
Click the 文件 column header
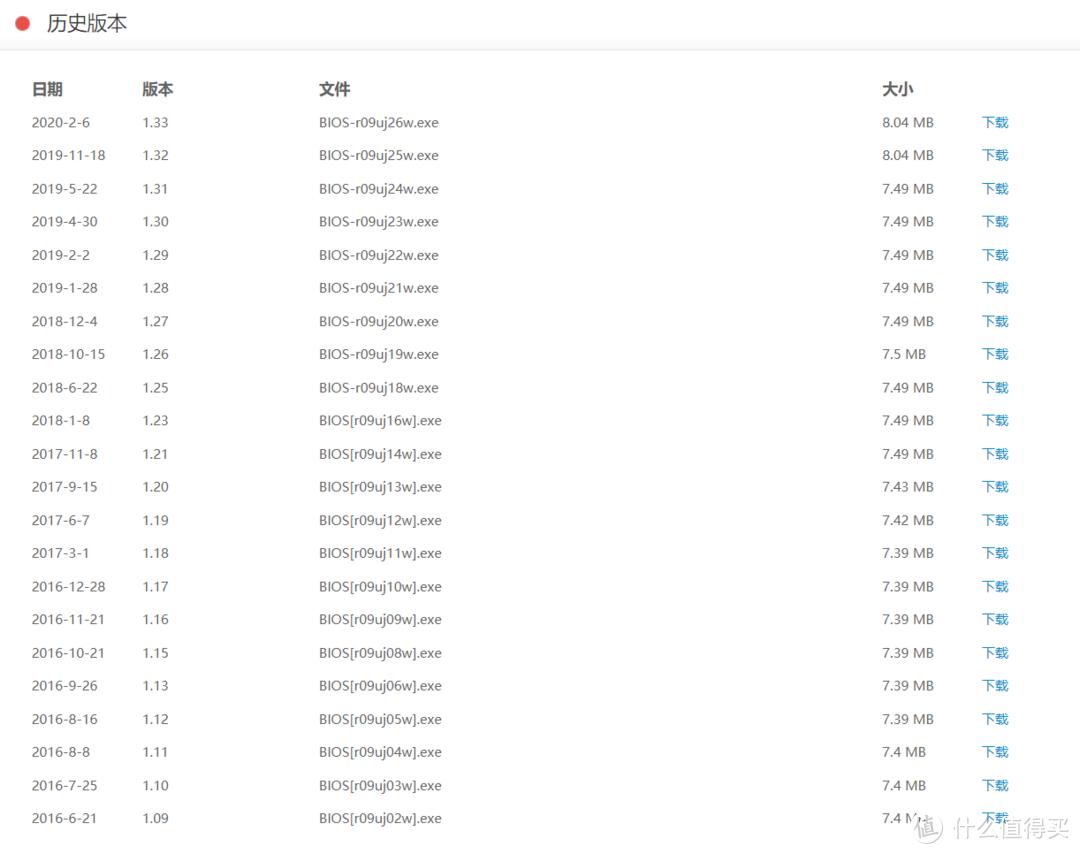point(334,90)
